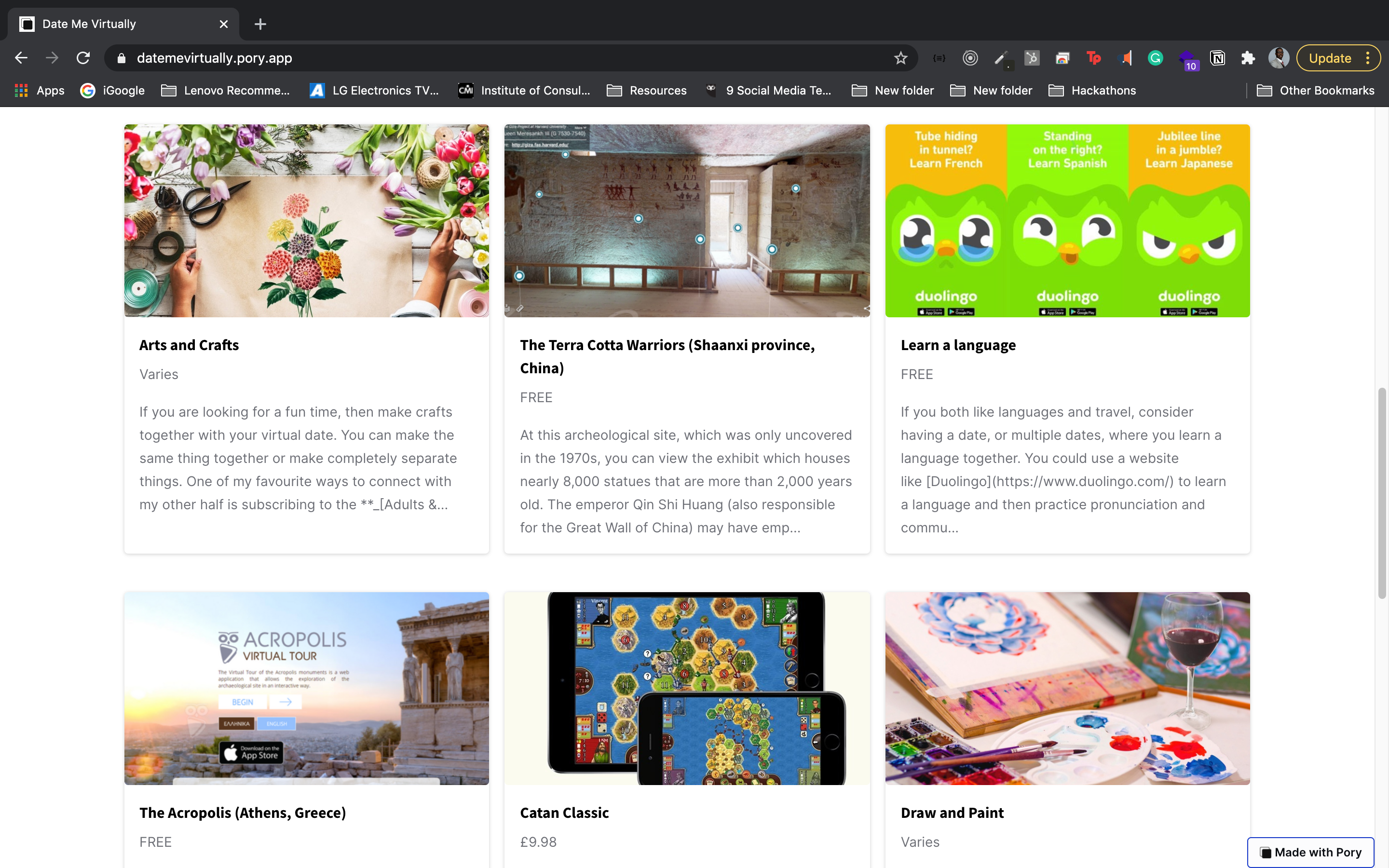The image size is (1389, 868).
Task: Open the Hackathons bookmark folder
Action: [x=1092, y=91]
